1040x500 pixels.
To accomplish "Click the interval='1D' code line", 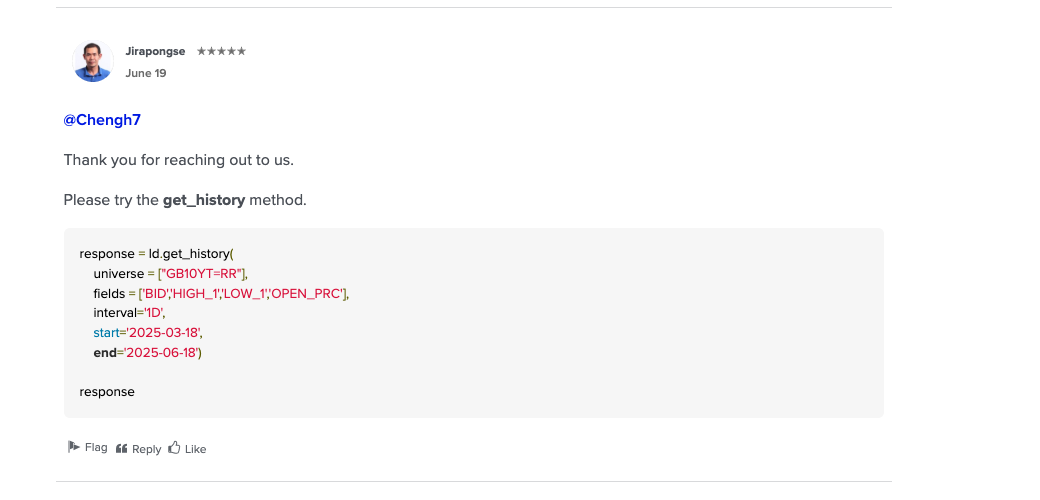I will (129, 313).
